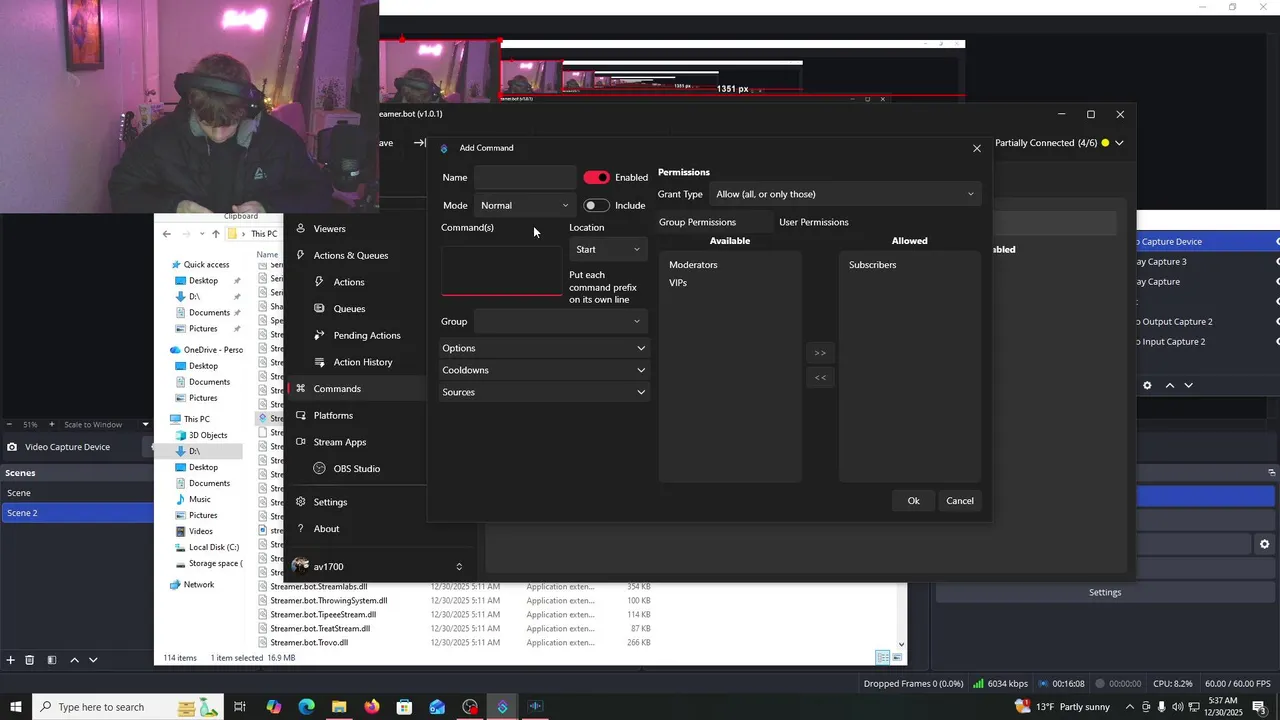Viewport: 1280px width, 720px height.
Task: Open Streamer.bot Settings sidebar item
Action: (330, 502)
